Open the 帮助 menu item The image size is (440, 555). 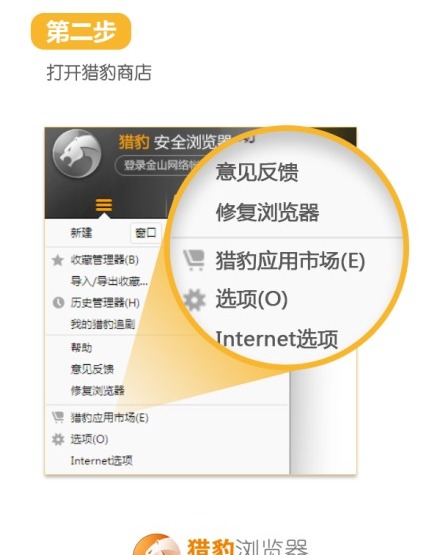point(81,348)
